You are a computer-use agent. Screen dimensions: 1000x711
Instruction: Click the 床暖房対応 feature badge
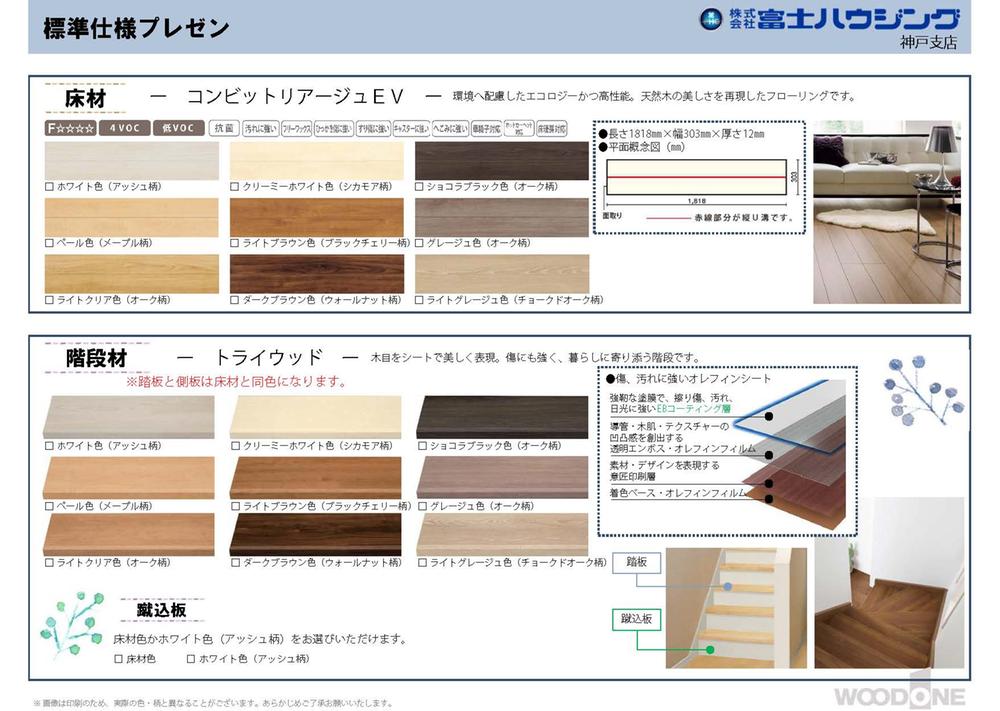pyautogui.click(x=552, y=129)
